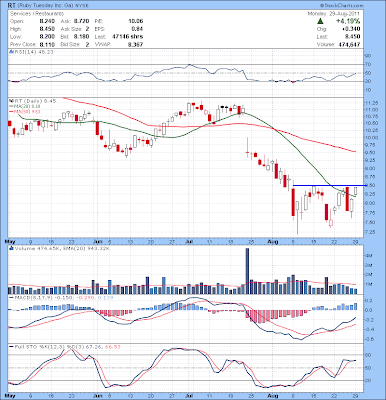Click the Prev Close value 8.110
This screenshot has height=400, width=386.
[x=48, y=44]
